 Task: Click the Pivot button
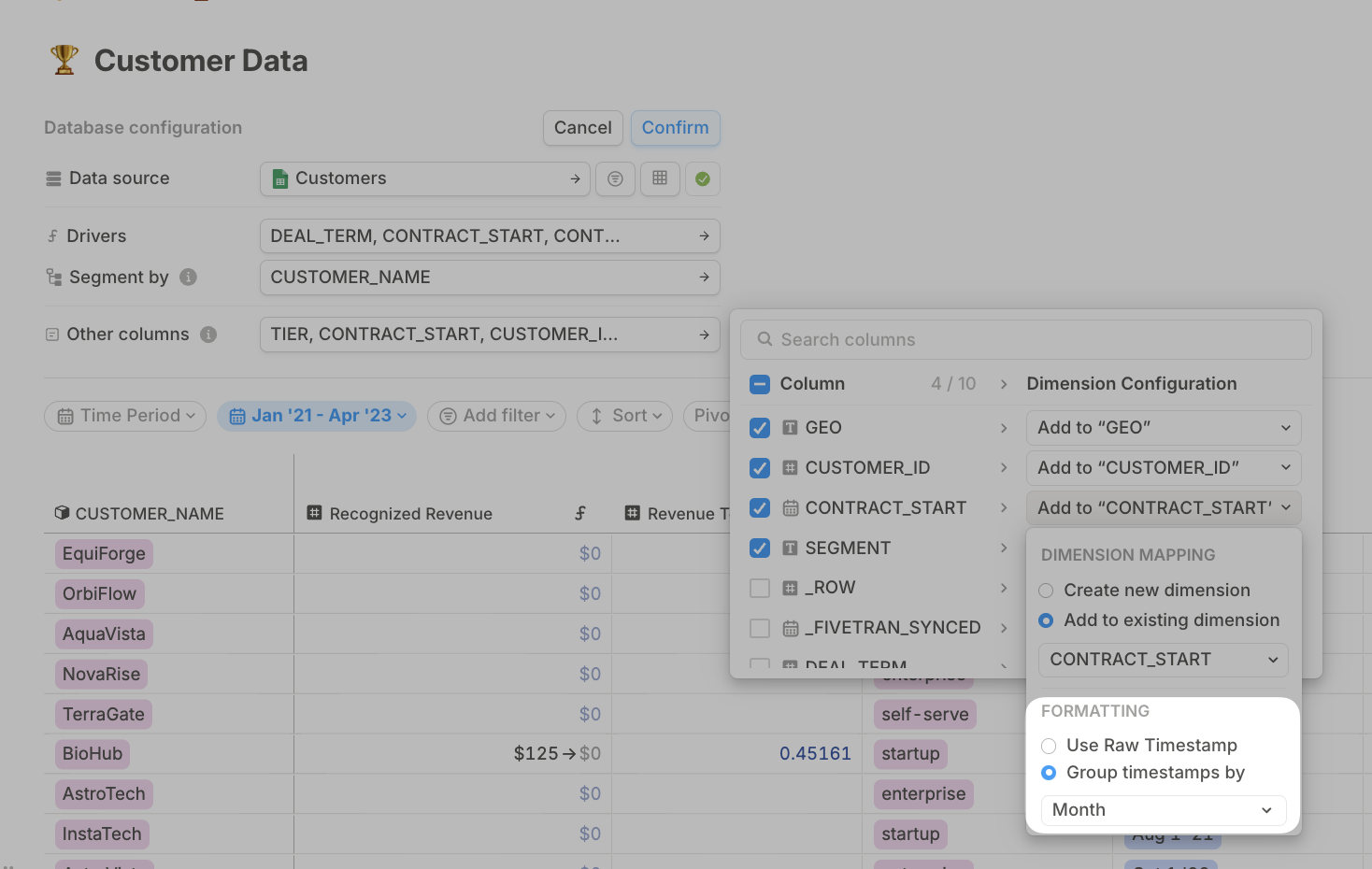[707, 416]
